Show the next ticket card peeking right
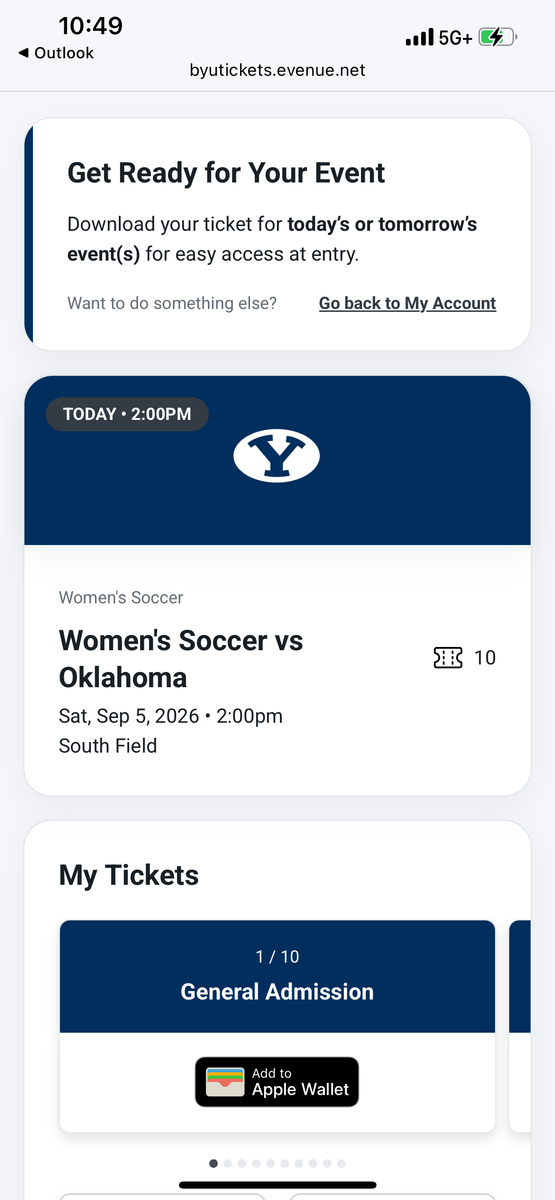 click(x=520, y=1026)
